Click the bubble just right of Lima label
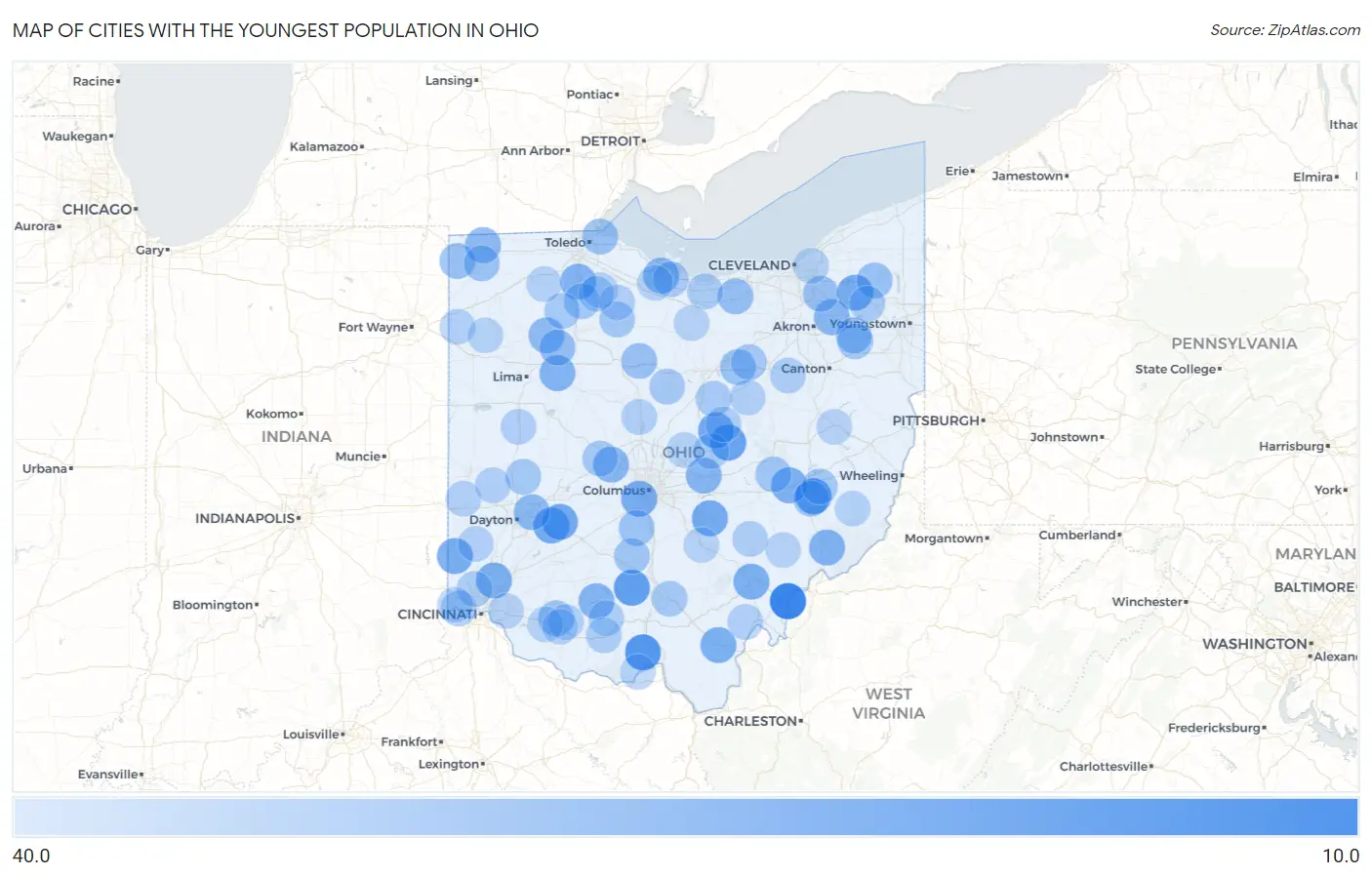The width and height of the screenshot is (1372, 877). tap(557, 373)
